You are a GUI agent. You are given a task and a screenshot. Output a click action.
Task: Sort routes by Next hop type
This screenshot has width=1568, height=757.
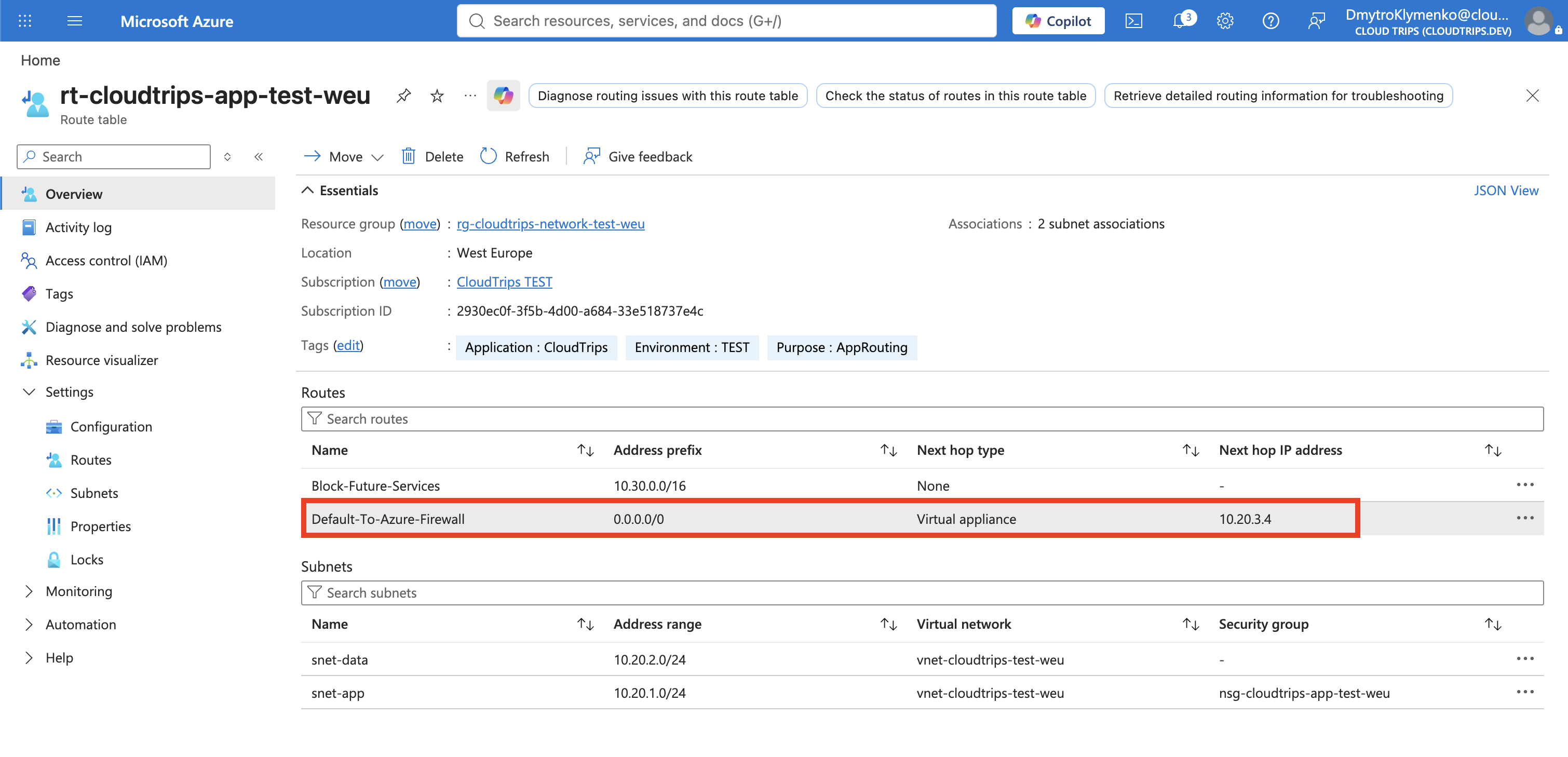1191,450
